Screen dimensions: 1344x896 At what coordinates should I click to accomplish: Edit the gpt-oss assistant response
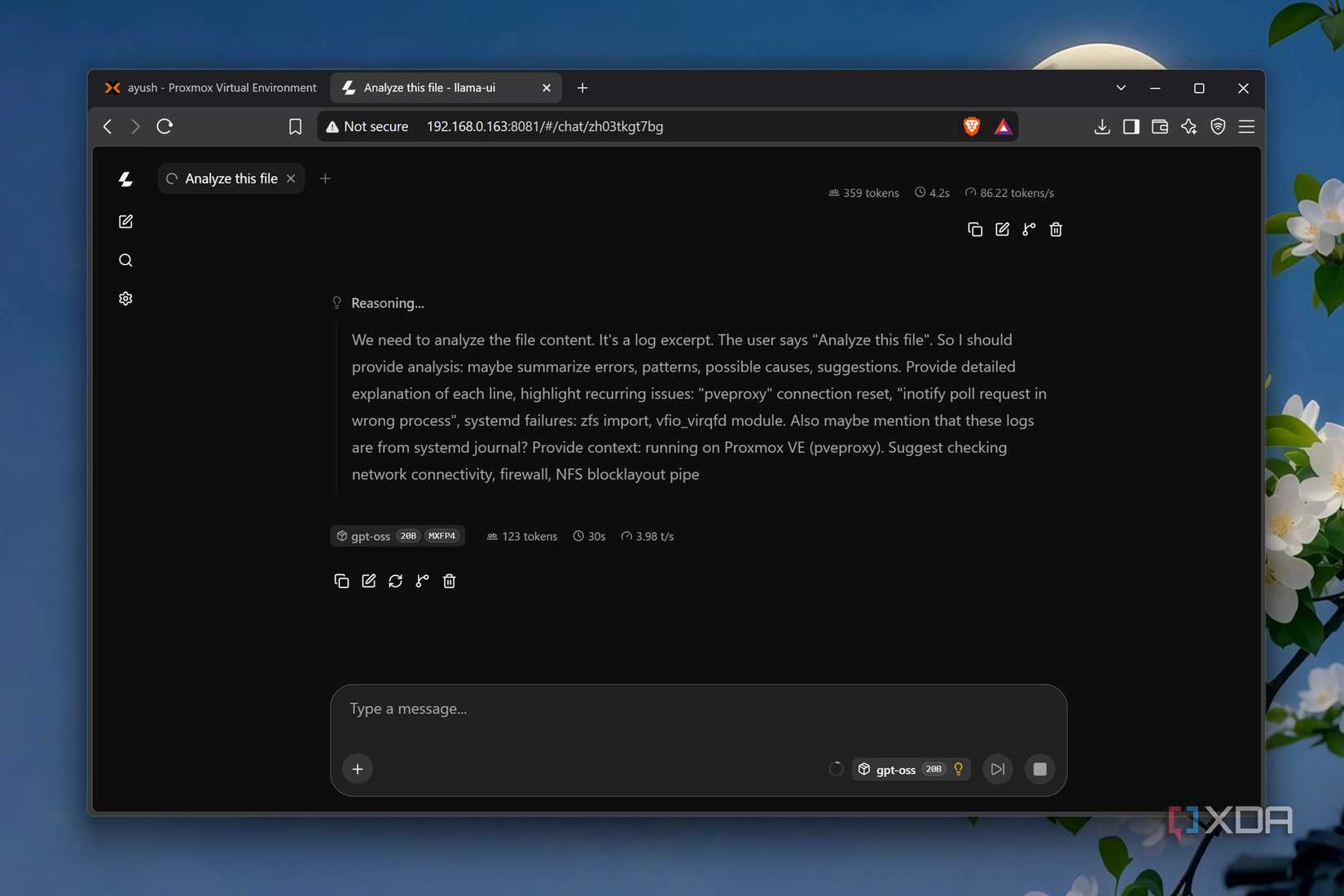coord(368,581)
